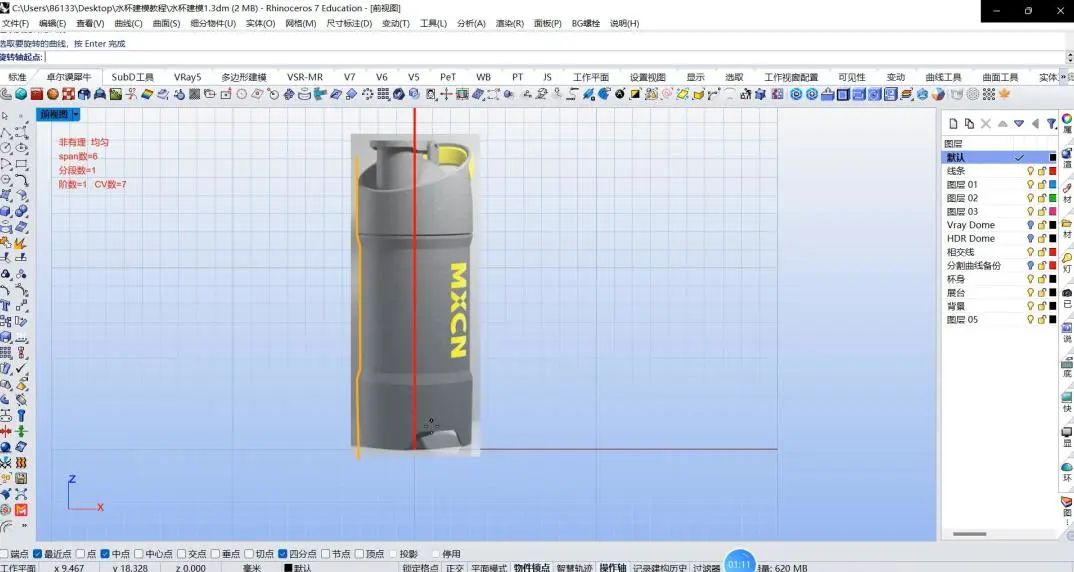Image resolution: width=1074 pixels, height=572 pixels.
Task: Click the 图层 column header in the layers panel
Action: pyautogui.click(x=953, y=144)
